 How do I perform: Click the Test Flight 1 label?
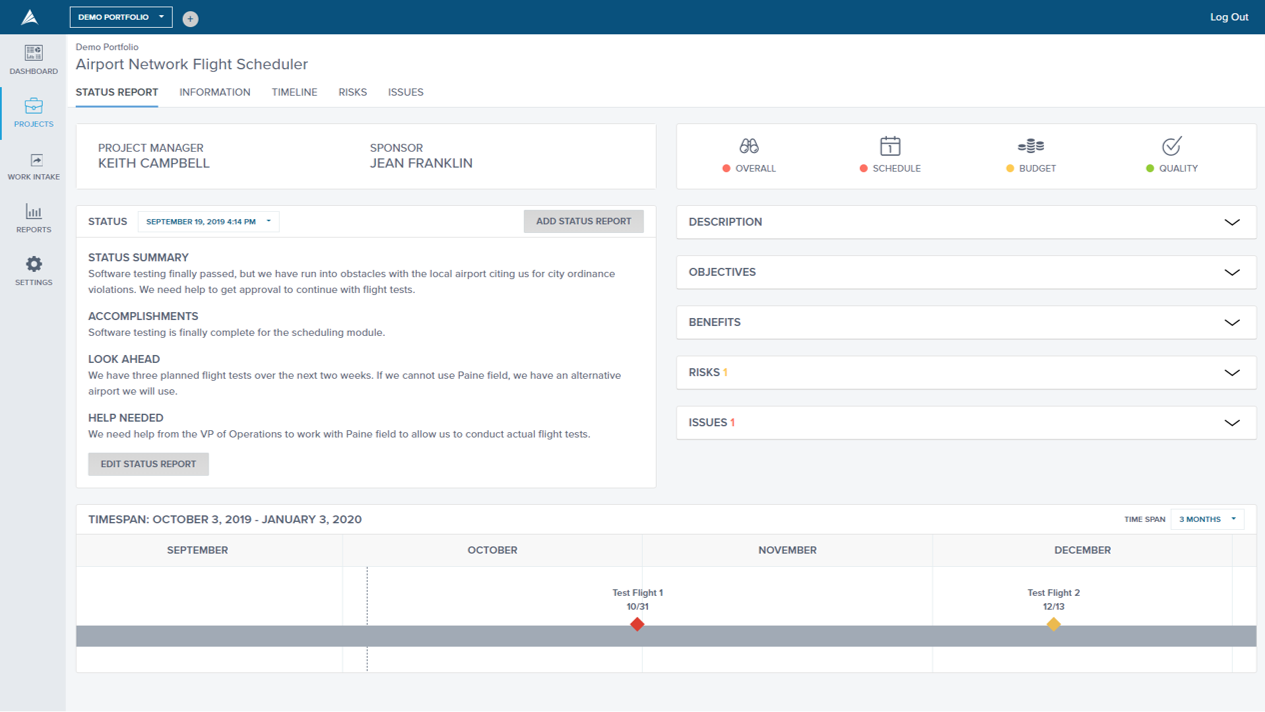(x=637, y=593)
